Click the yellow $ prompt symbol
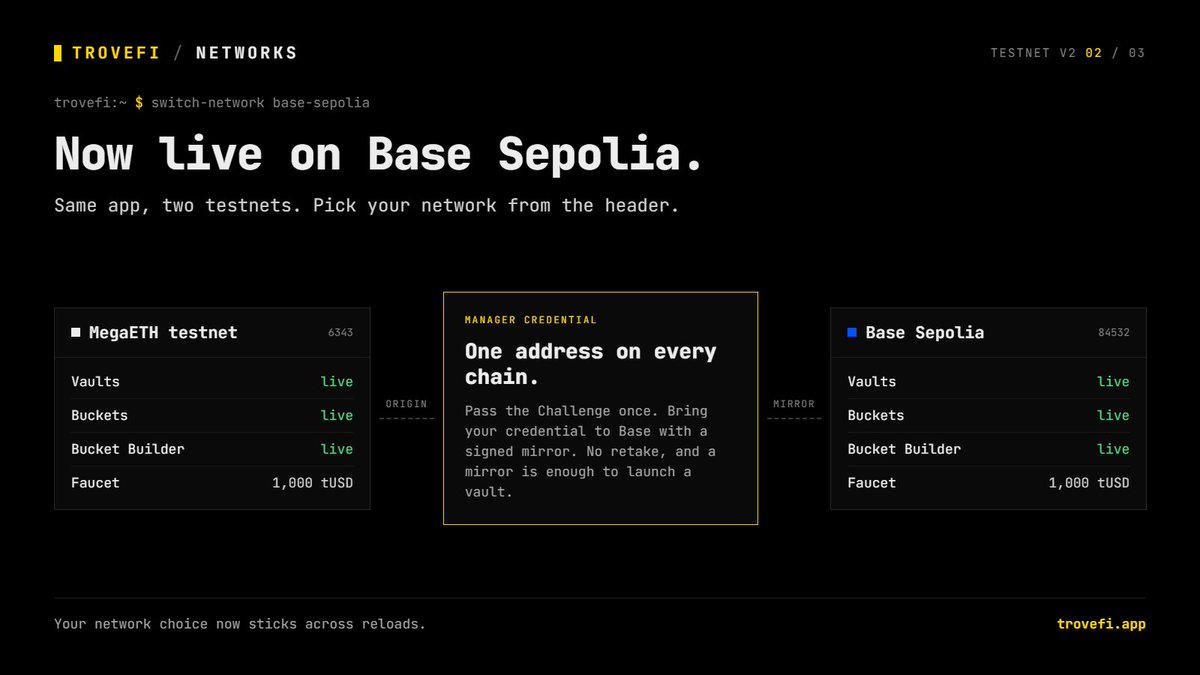The image size is (1200, 675). pyautogui.click(x=139, y=103)
